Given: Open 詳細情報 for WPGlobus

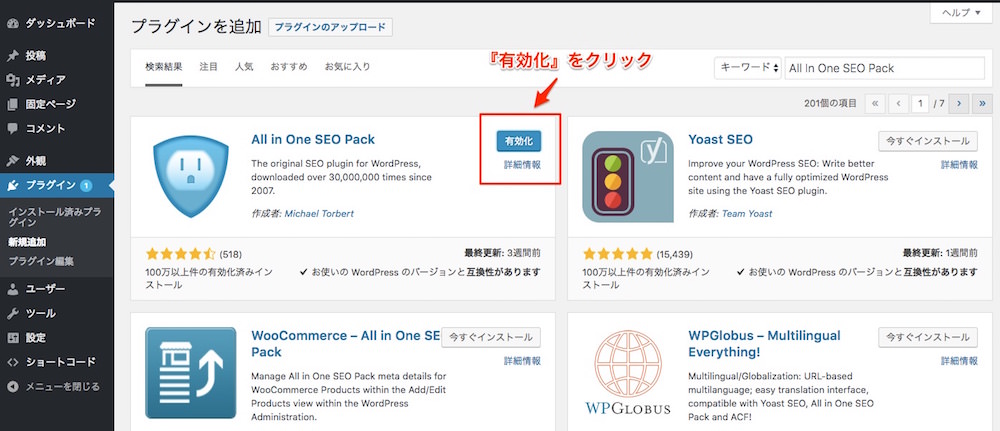Looking at the screenshot, I should (959, 360).
